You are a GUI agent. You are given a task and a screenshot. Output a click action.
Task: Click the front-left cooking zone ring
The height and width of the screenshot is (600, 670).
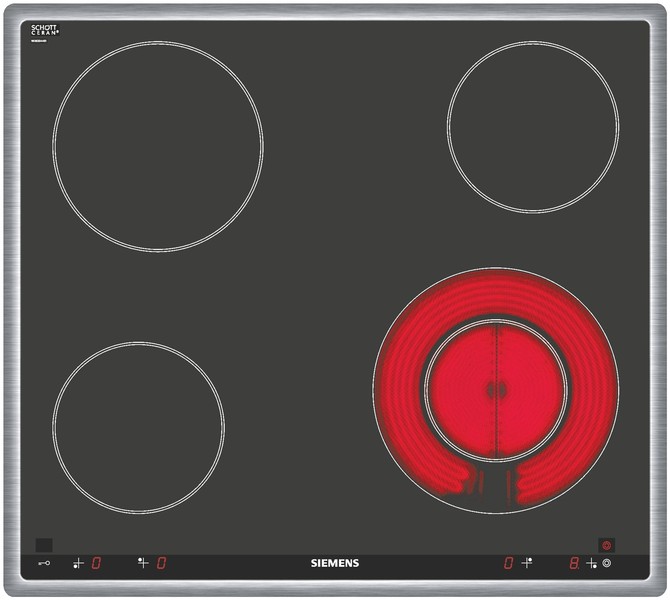pos(138,427)
